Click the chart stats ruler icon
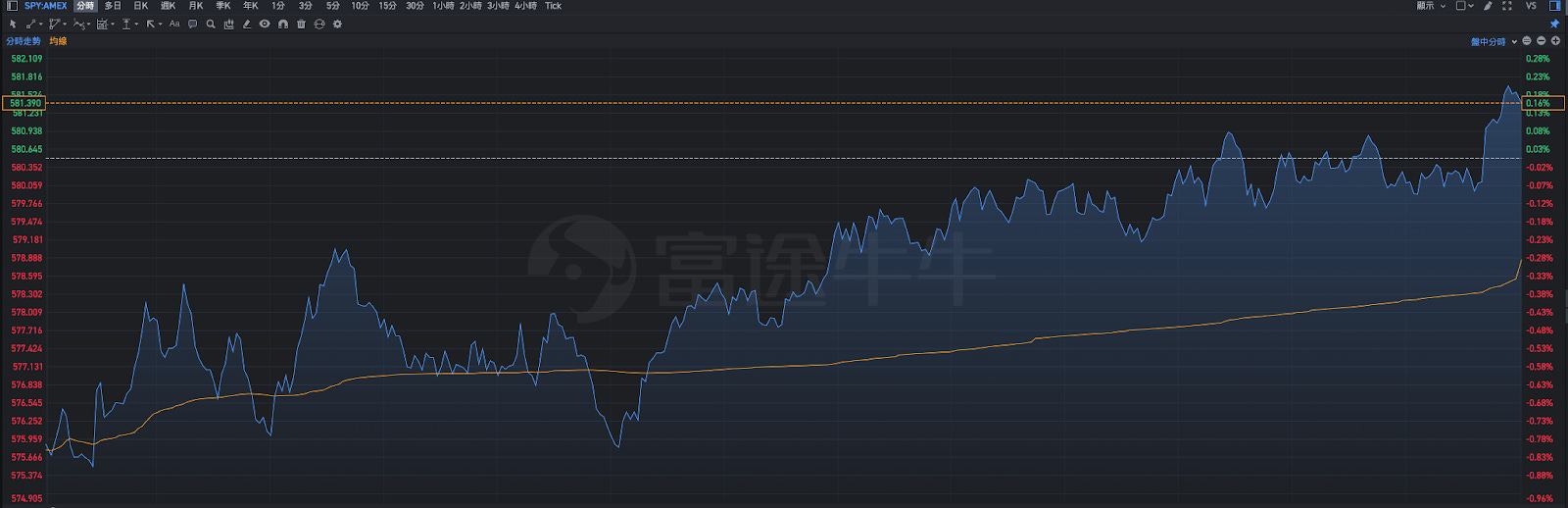The image size is (1568, 508). coord(228,24)
